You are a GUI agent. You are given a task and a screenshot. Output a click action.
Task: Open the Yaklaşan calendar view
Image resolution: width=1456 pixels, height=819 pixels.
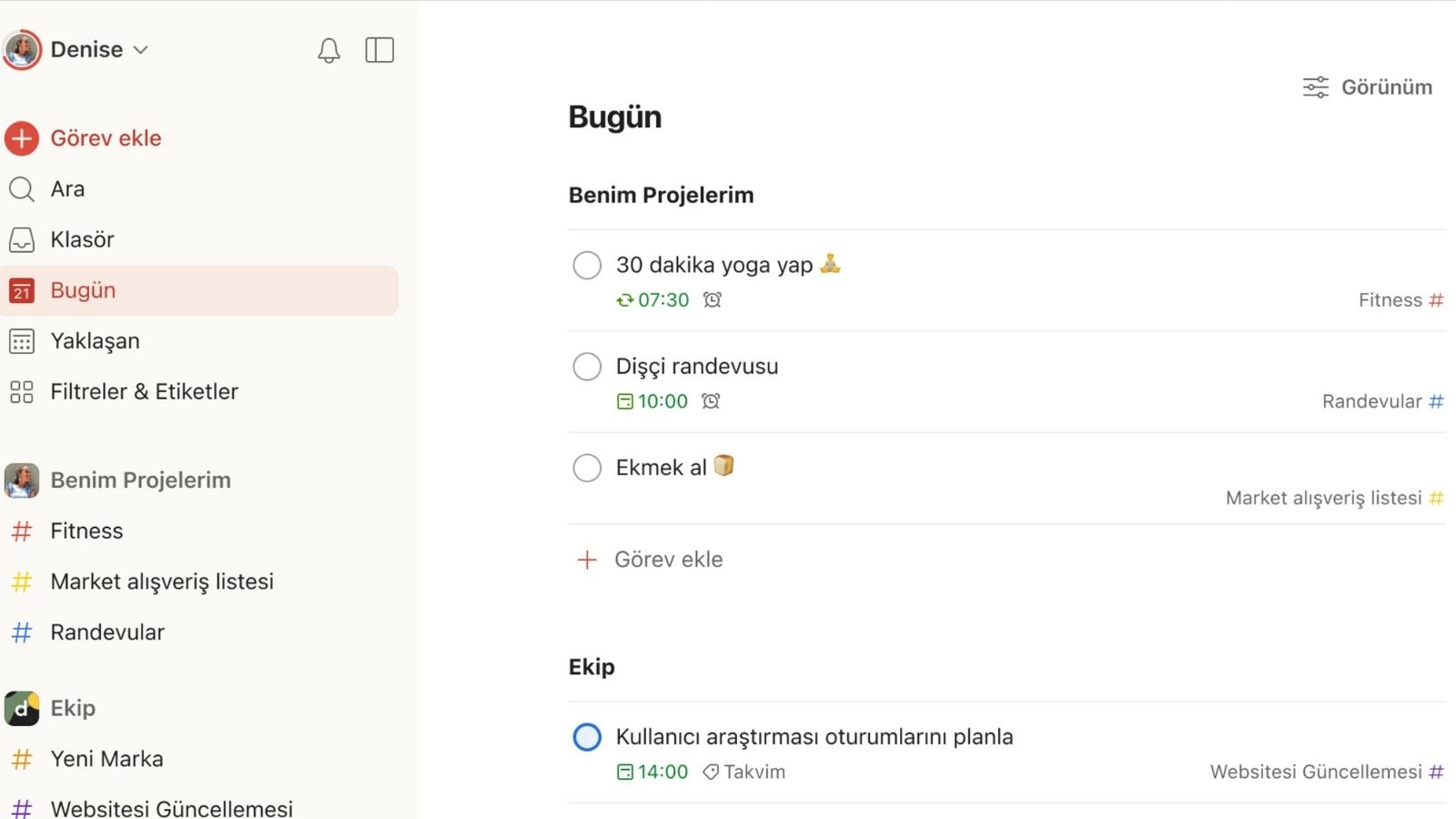(95, 341)
